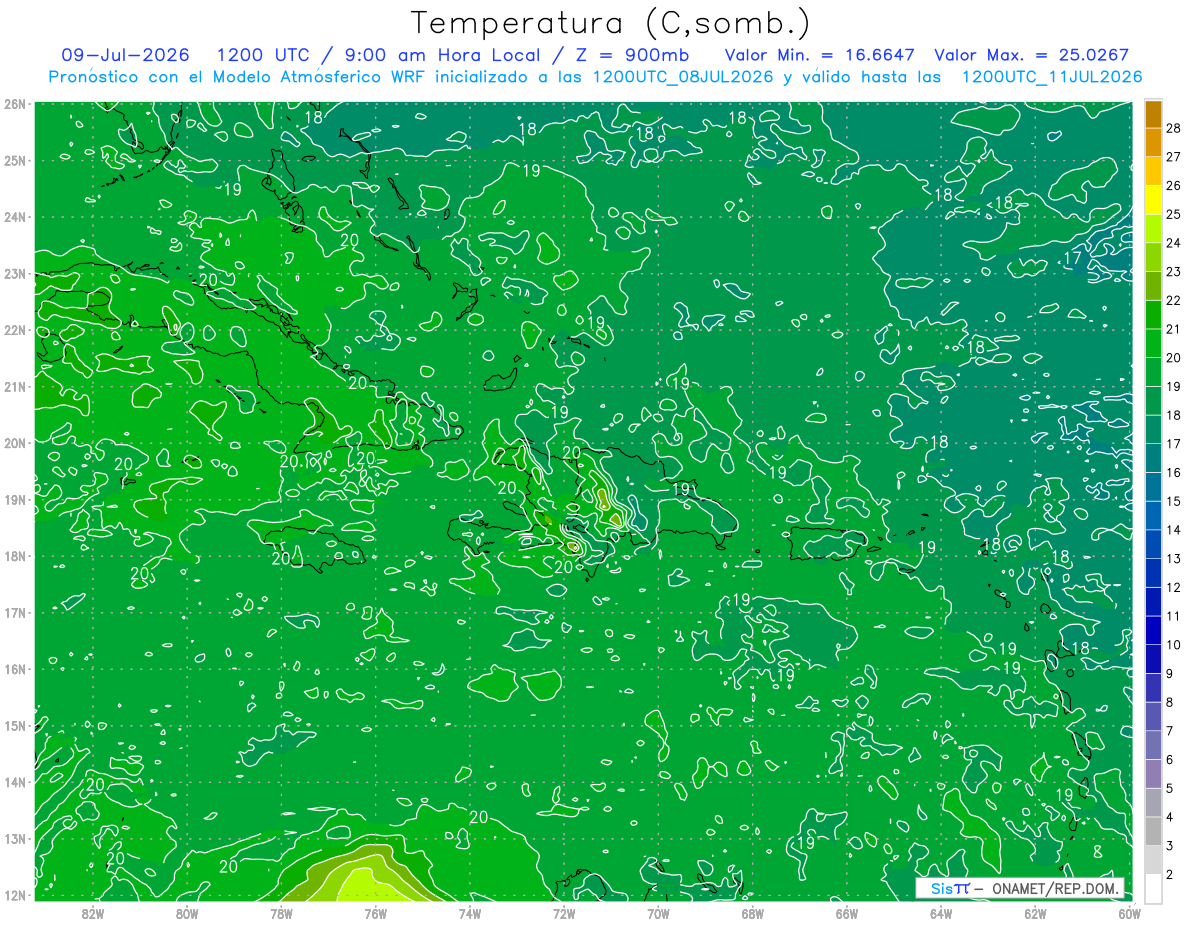The width and height of the screenshot is (1200, 927).
Task: Click colorbar value label "6"
Action: pyautogui.click(x=1170, y=760)
